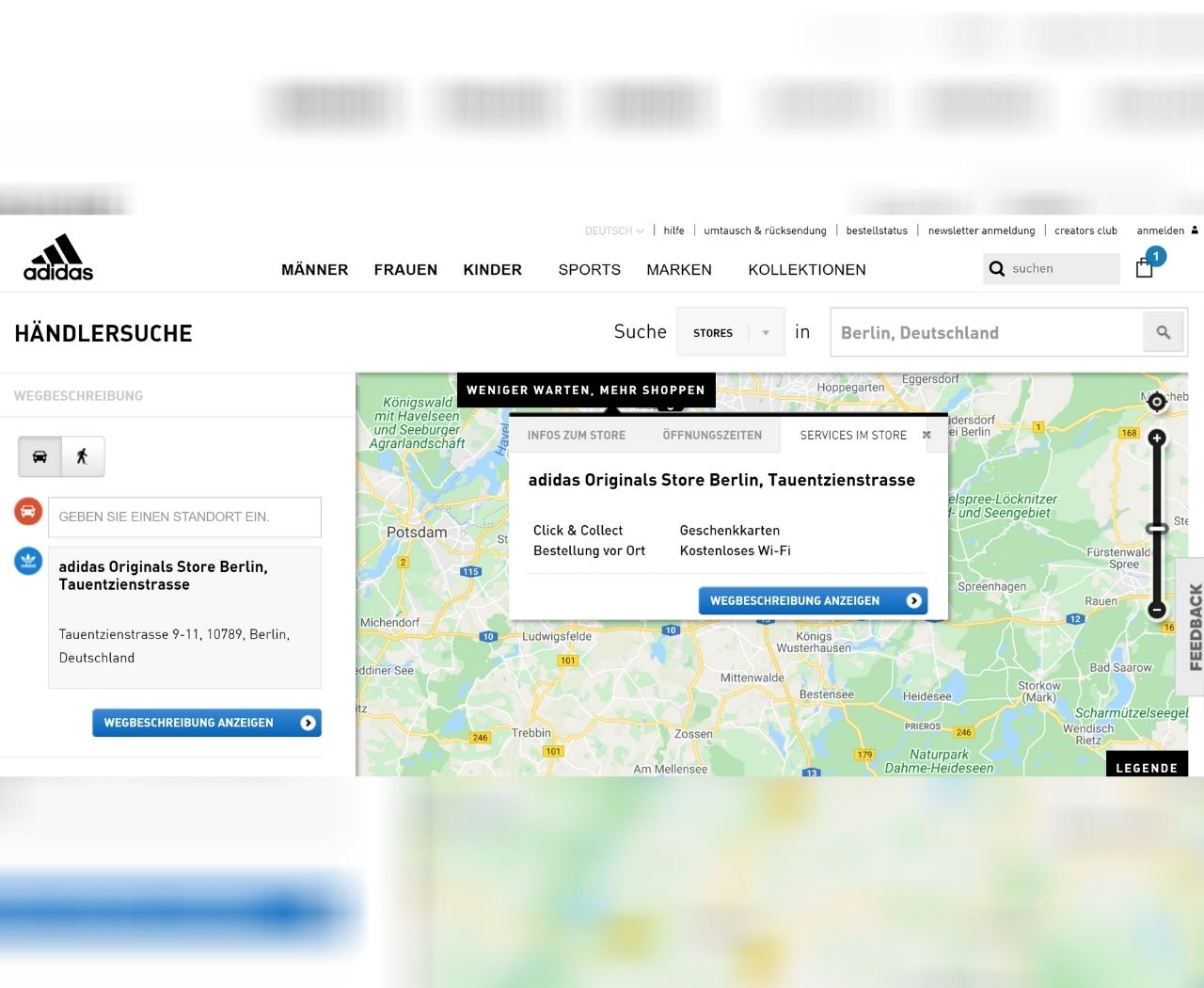Close the store info popup

[927, 435]
